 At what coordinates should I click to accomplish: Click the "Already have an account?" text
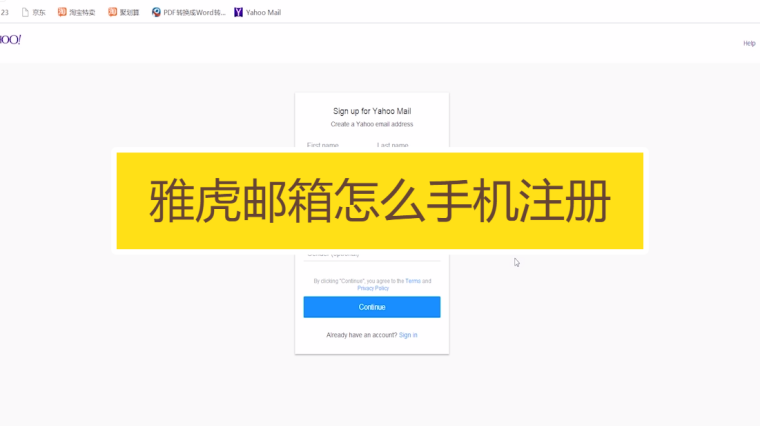click(x=362, y=335)
